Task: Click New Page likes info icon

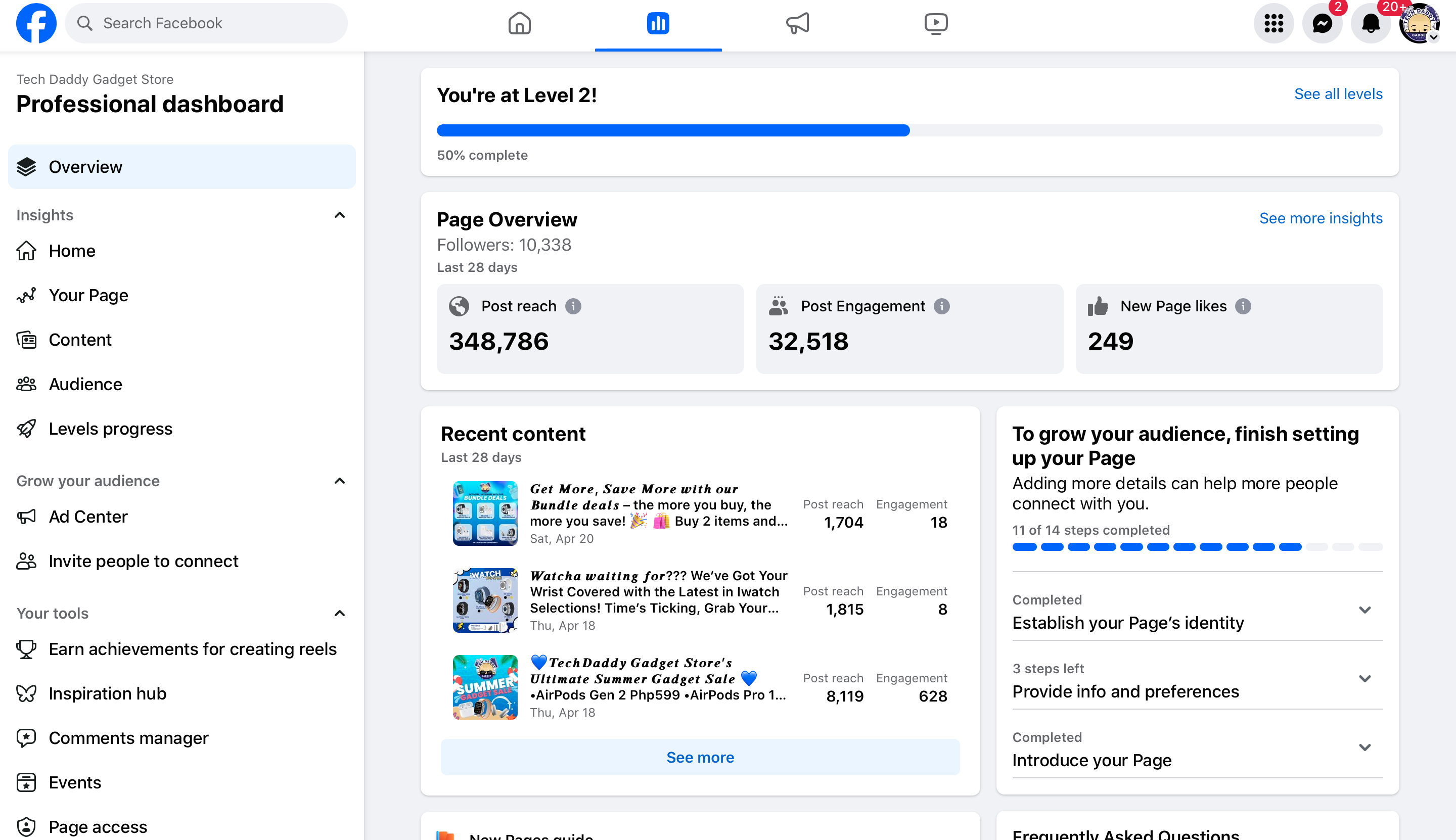Action: click(x=1243, y=306)
